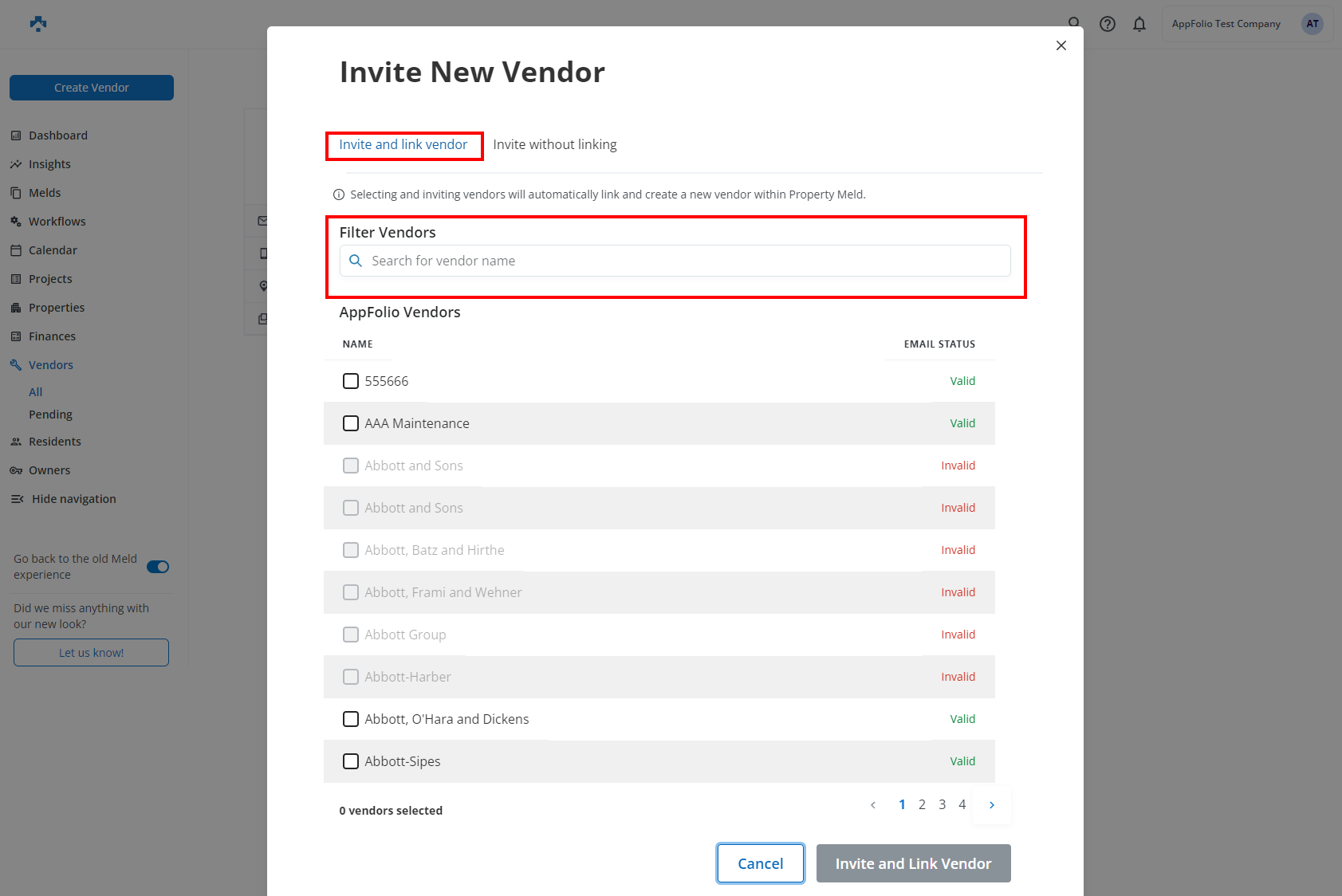The width and height of the screenshot is (1342, 896).
Task: Toggle 'Go back to the old Meld experience'
Action: tap(158, 567)
